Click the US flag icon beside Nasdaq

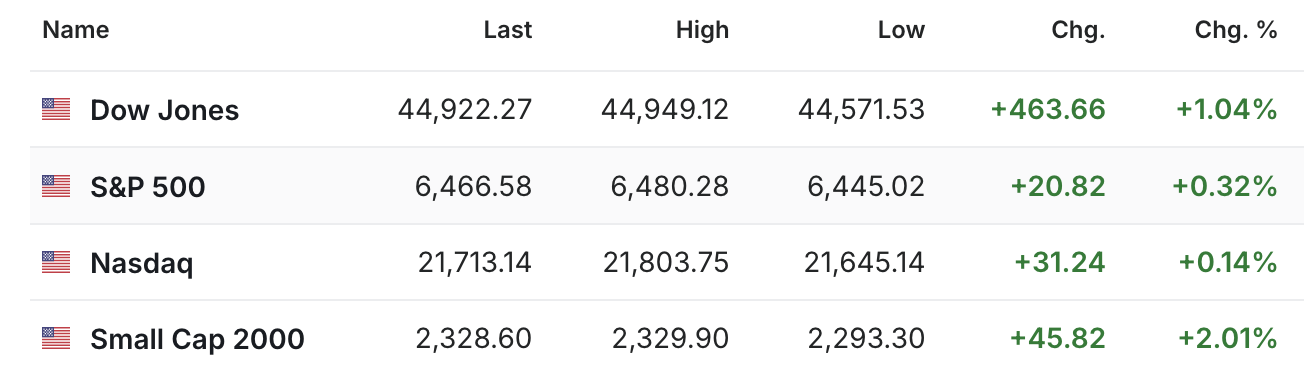click(56, 263)
